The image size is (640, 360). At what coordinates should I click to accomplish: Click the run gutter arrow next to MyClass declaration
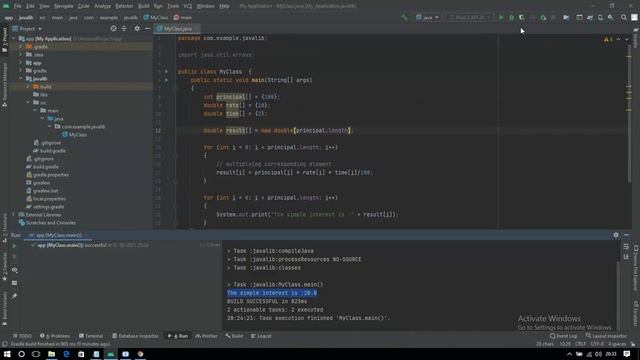point(166,71)
